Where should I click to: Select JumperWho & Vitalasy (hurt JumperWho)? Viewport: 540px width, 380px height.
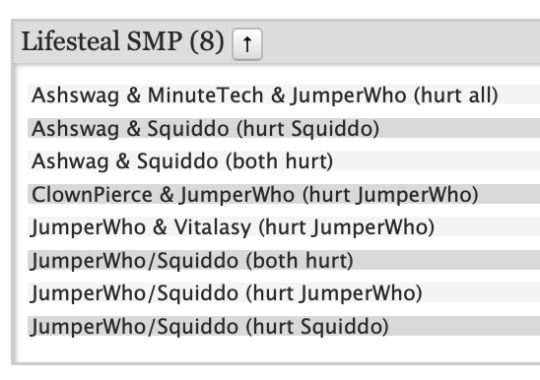pyautogui.click(x=284, y=227)
